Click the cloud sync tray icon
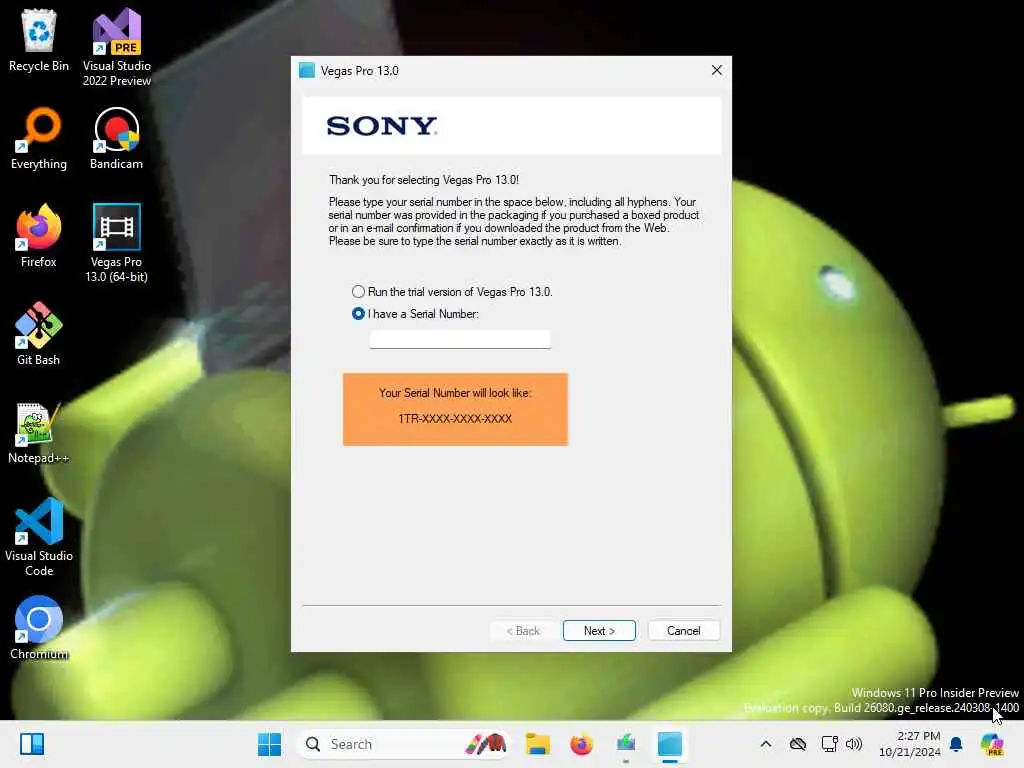 [x=797, y=744]
